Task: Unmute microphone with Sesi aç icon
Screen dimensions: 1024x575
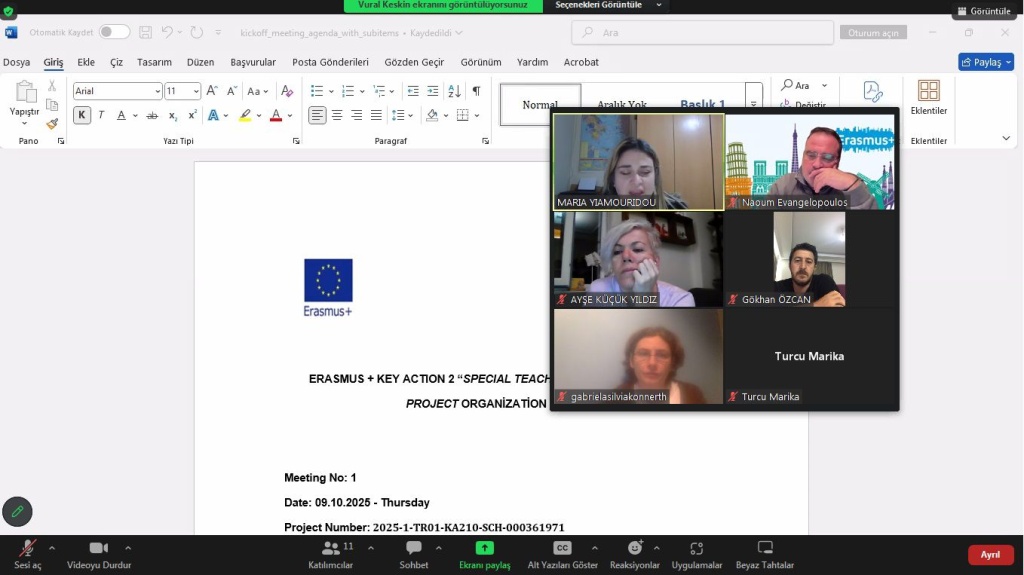Action: pyautogui.click(x=27, y=548)
